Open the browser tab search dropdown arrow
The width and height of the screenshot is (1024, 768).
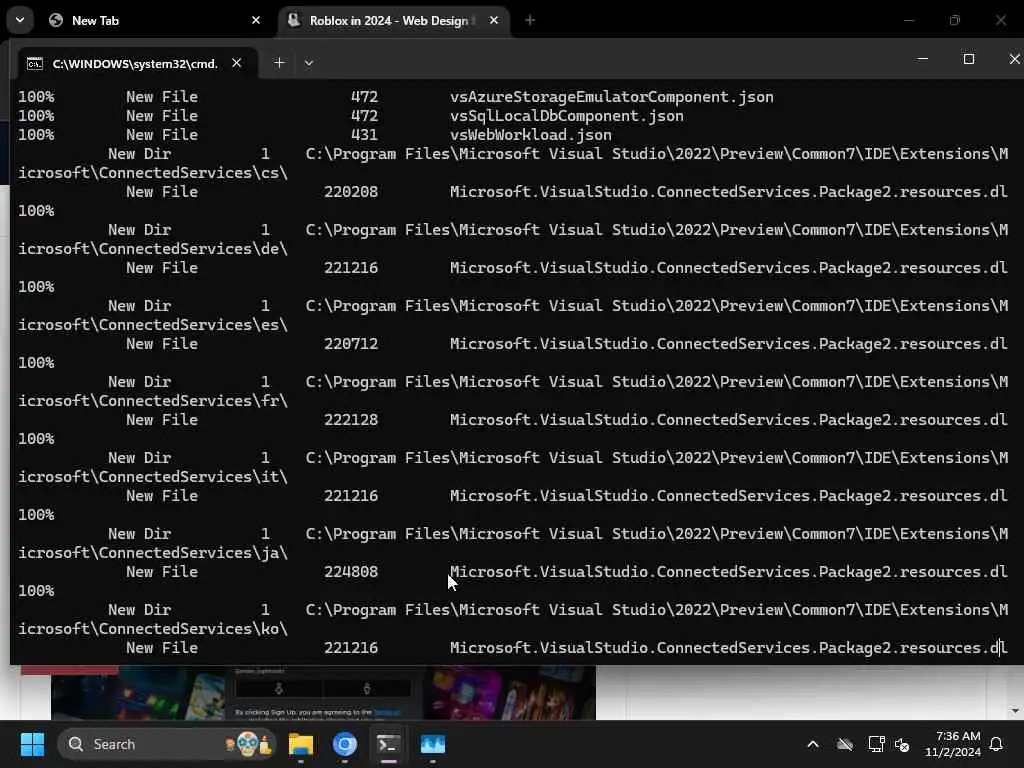point(20,20)
